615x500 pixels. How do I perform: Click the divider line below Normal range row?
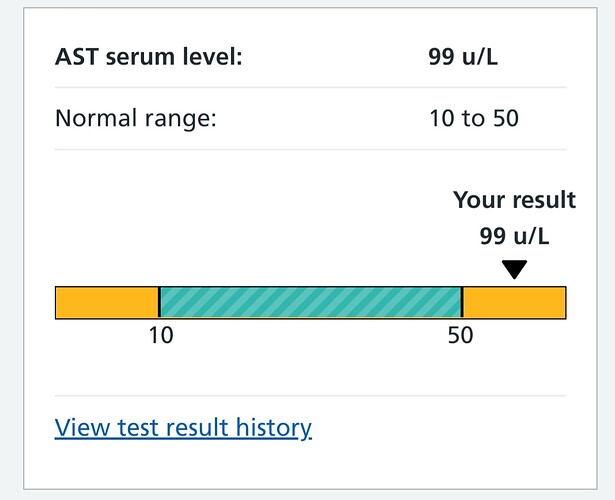coord(310,150)
